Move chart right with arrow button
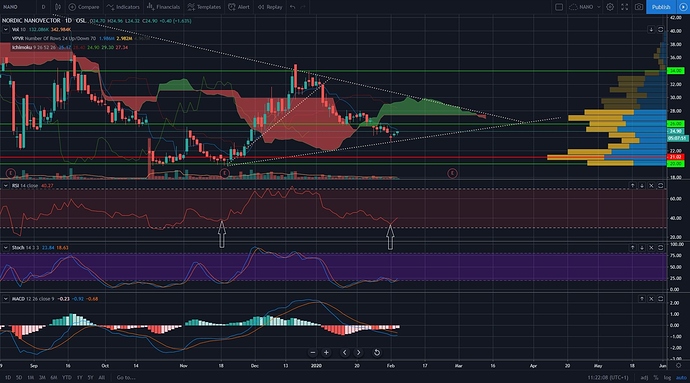Viewport: 690px width, 383px height. (358, 352)
